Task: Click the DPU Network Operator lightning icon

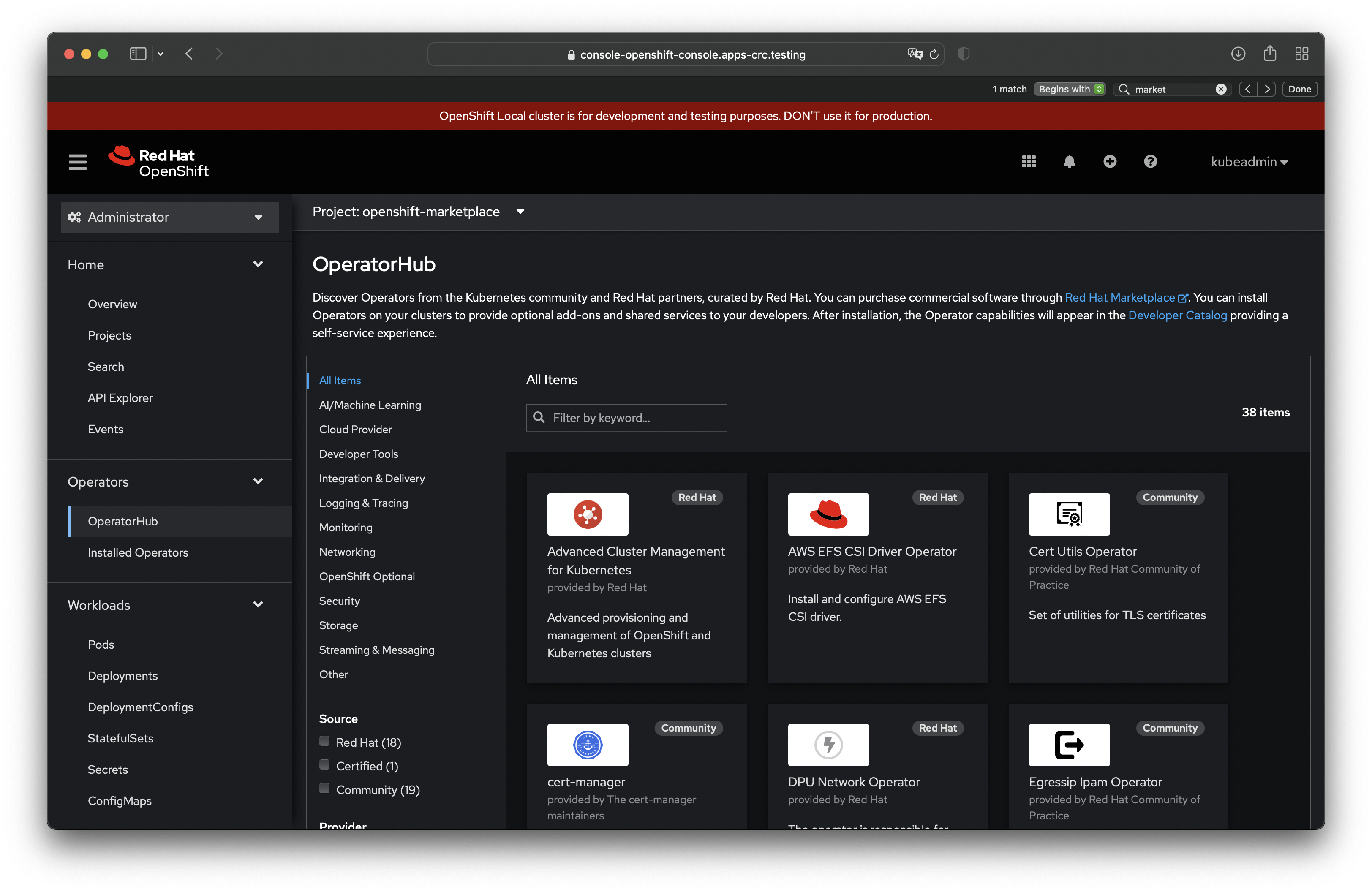Action: (x=828, y=745)
